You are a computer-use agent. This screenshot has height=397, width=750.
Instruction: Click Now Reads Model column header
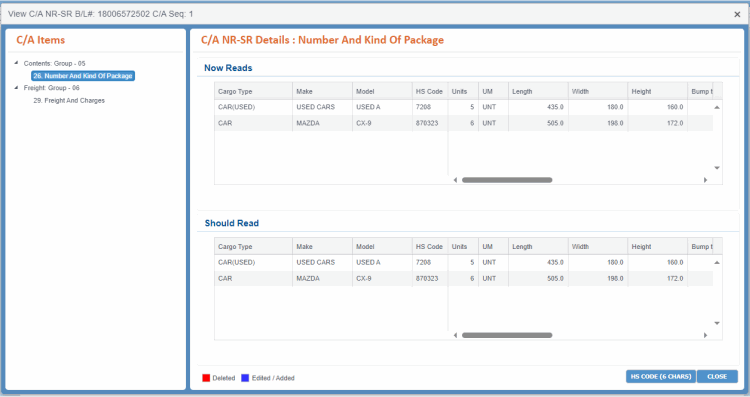click(x=382, y=91)
